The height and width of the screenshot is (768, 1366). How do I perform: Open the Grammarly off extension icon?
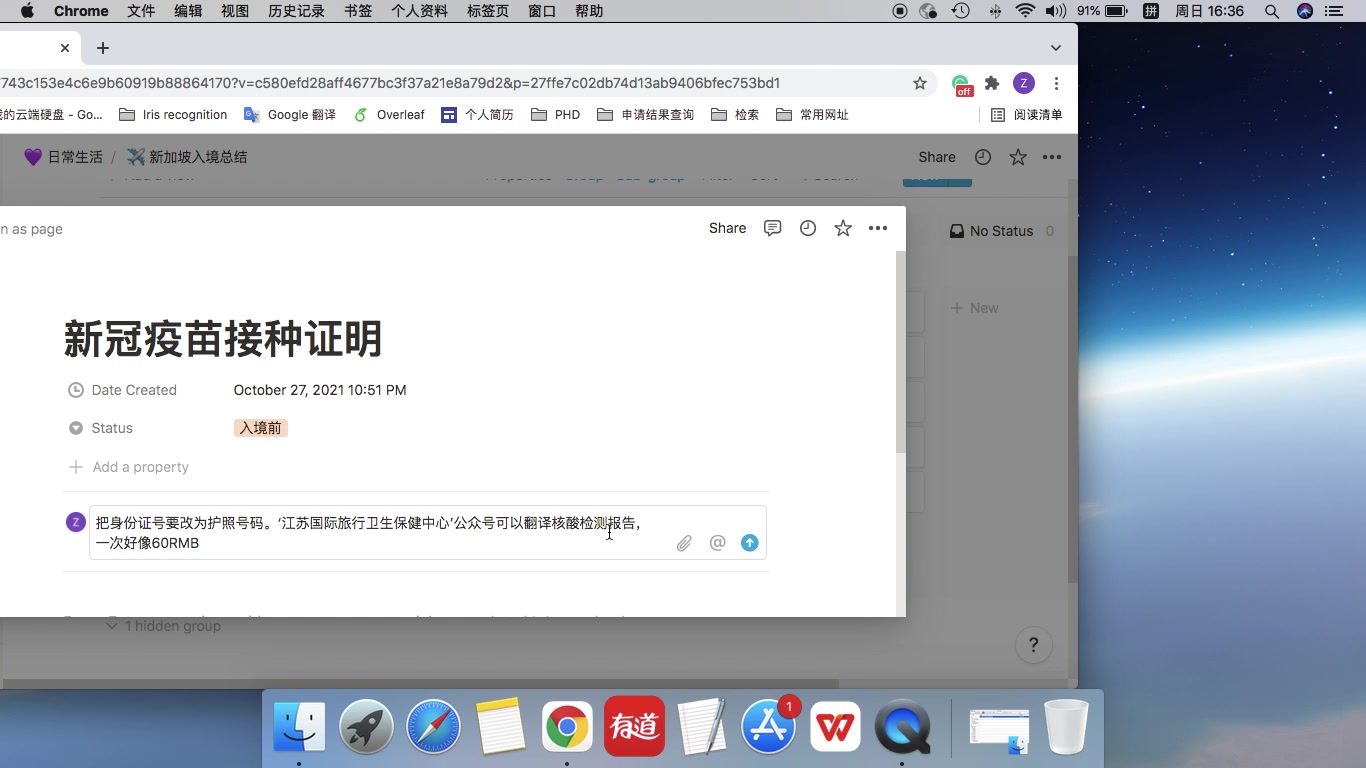(961, 84)
